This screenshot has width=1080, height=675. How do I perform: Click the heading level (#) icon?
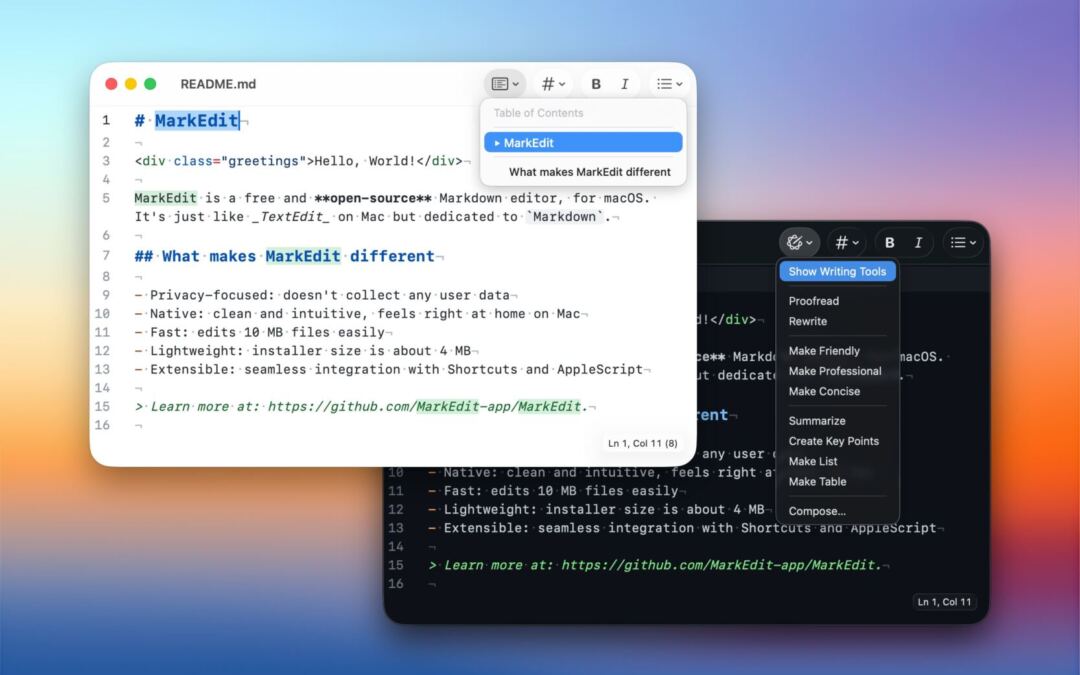point(548,83)
